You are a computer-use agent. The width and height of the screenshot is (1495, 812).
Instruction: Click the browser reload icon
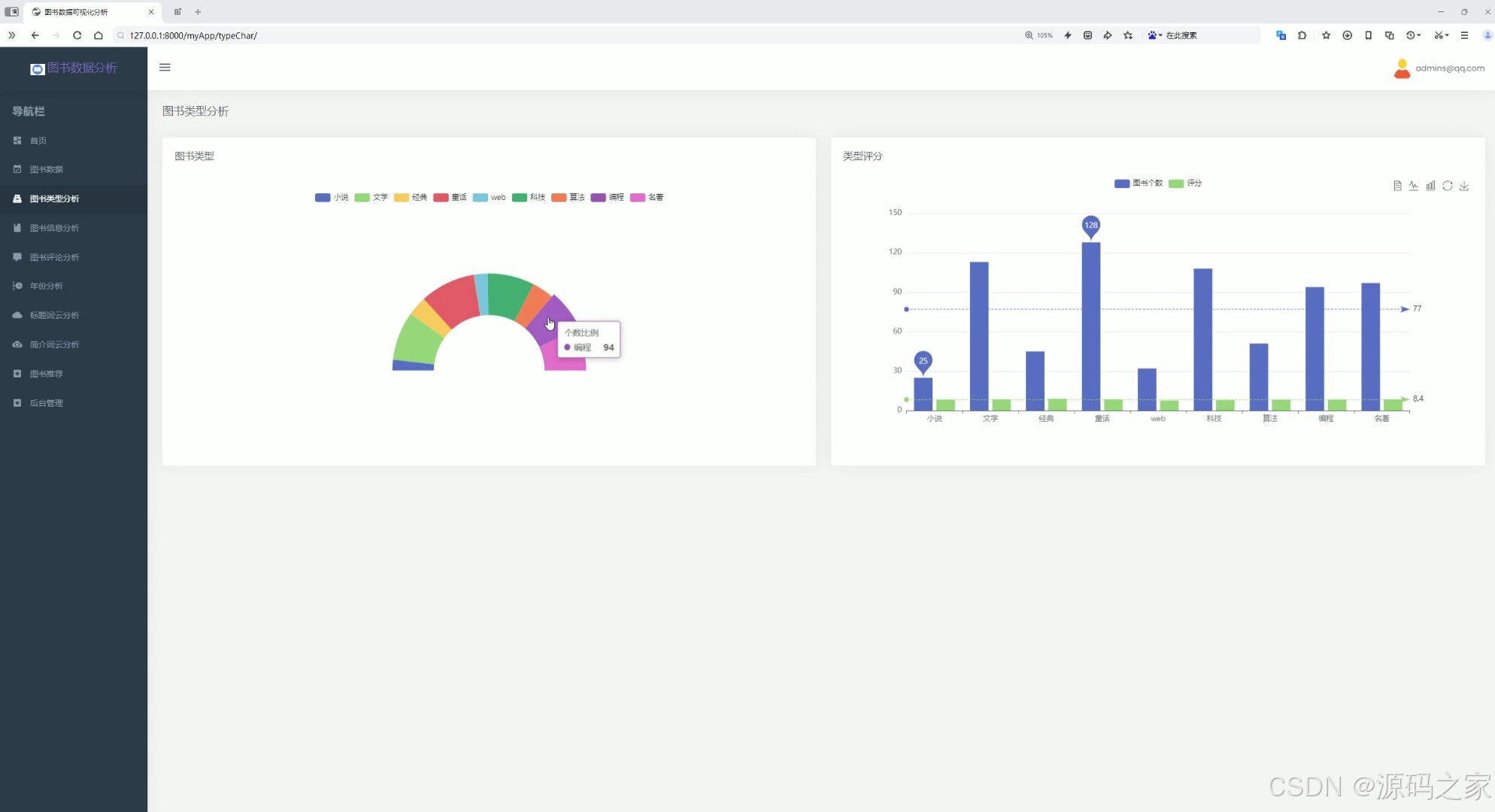[x=77, y=35]
